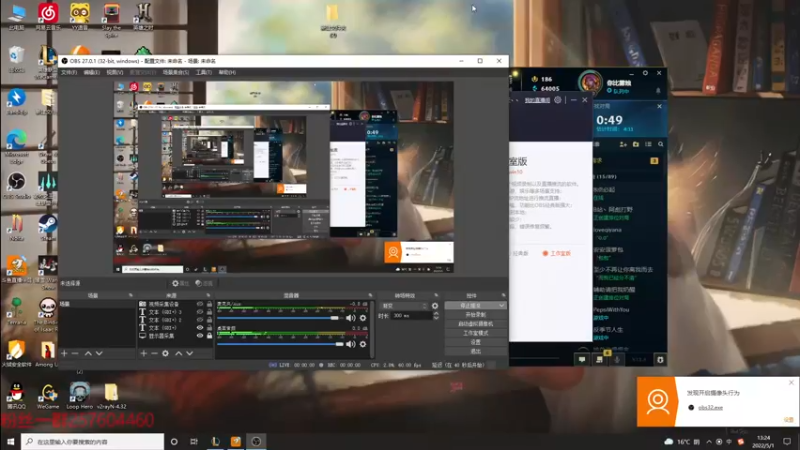Open Task View on the taskbar
Viewport: 800px width, 450px height.
[x=194, y=442]
